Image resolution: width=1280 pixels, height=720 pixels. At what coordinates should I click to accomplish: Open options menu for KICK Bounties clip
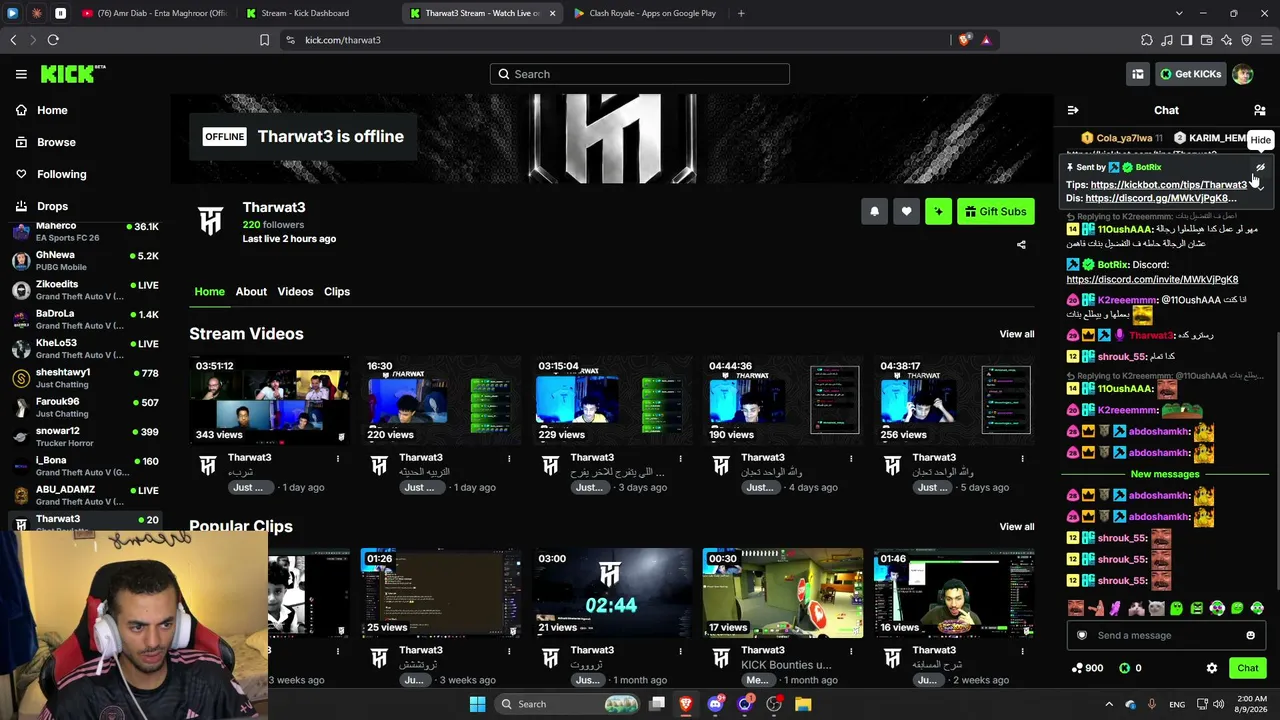[851, 651]
